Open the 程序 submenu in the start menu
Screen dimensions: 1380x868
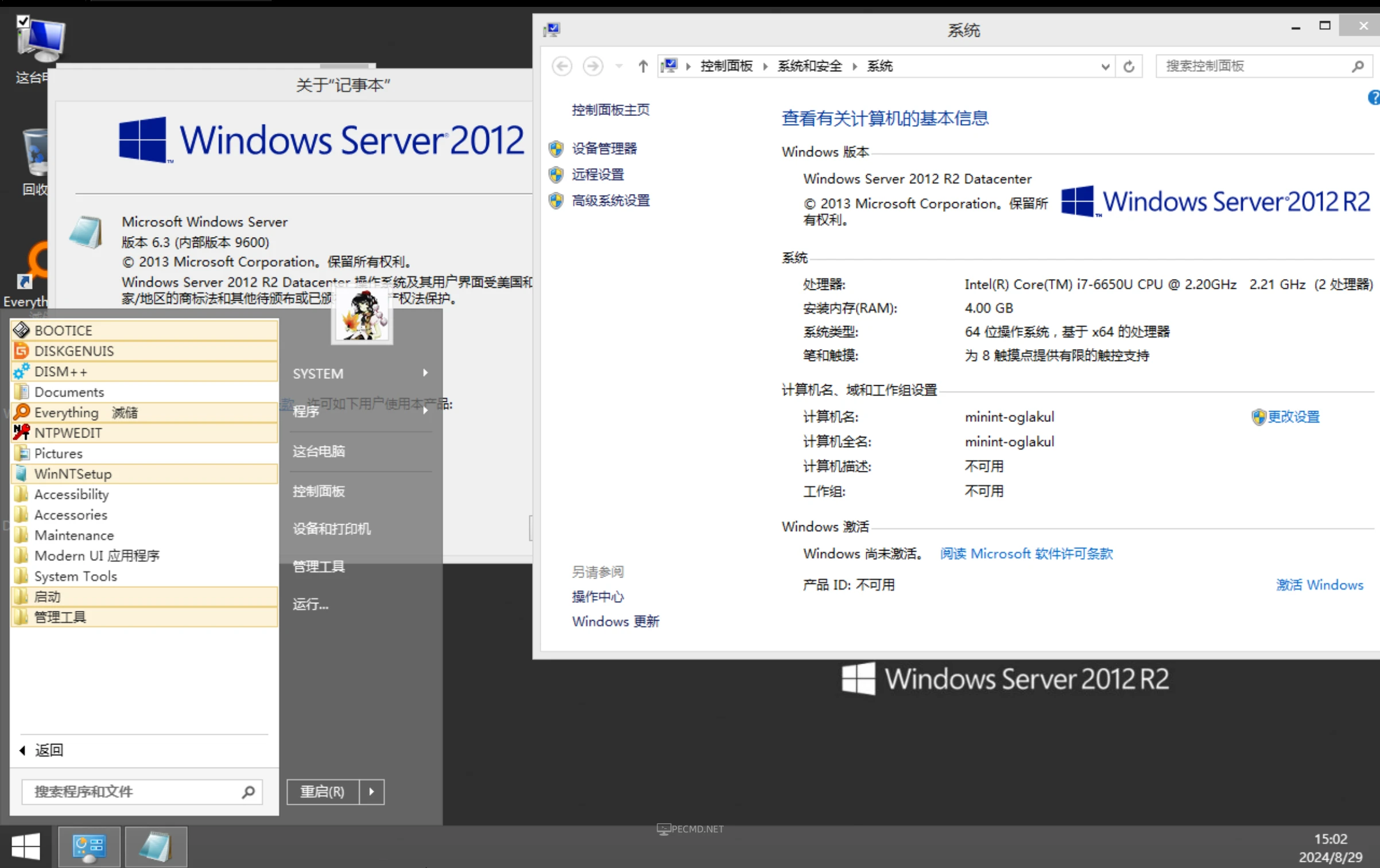(360, 411)
